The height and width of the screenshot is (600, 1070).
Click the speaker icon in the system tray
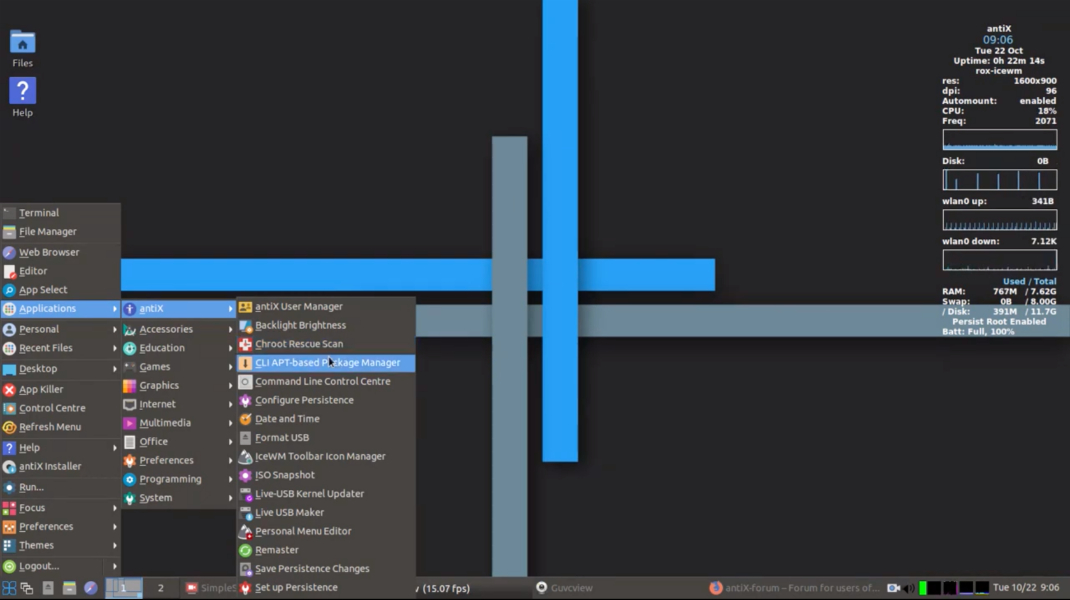pyautogui.click(x=908, y=588)
